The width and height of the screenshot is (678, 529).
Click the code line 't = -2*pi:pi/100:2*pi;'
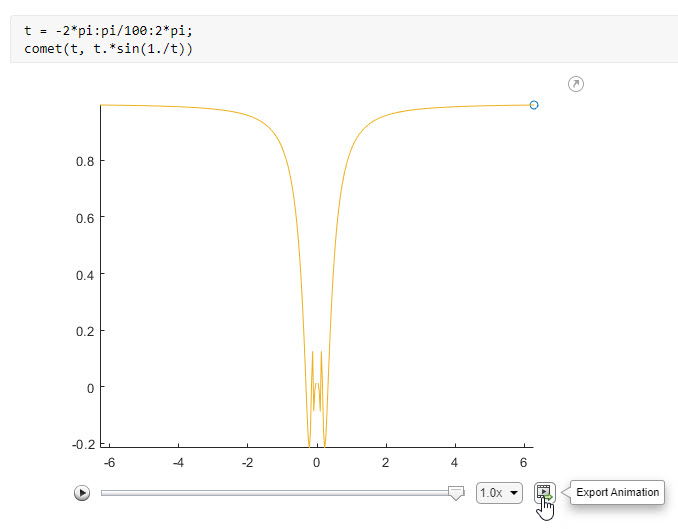[x=108, y=31]
